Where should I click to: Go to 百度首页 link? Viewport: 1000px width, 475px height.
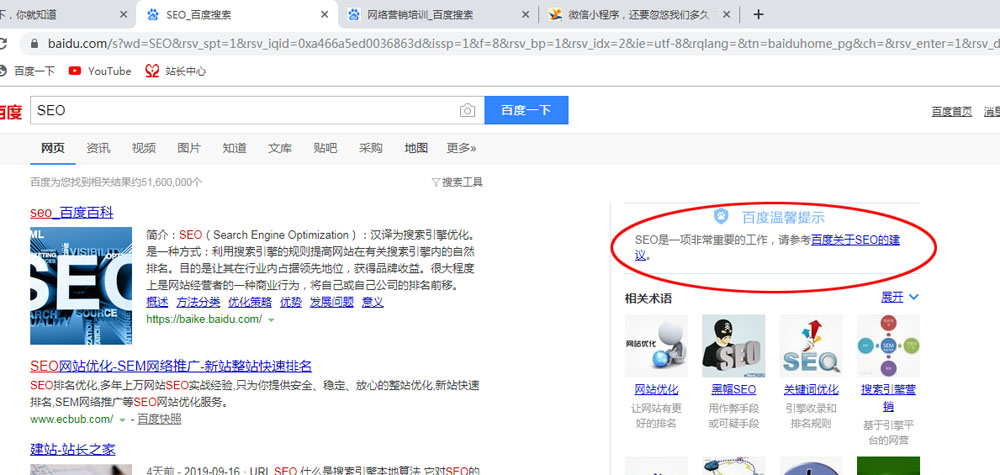coord(952,112)
